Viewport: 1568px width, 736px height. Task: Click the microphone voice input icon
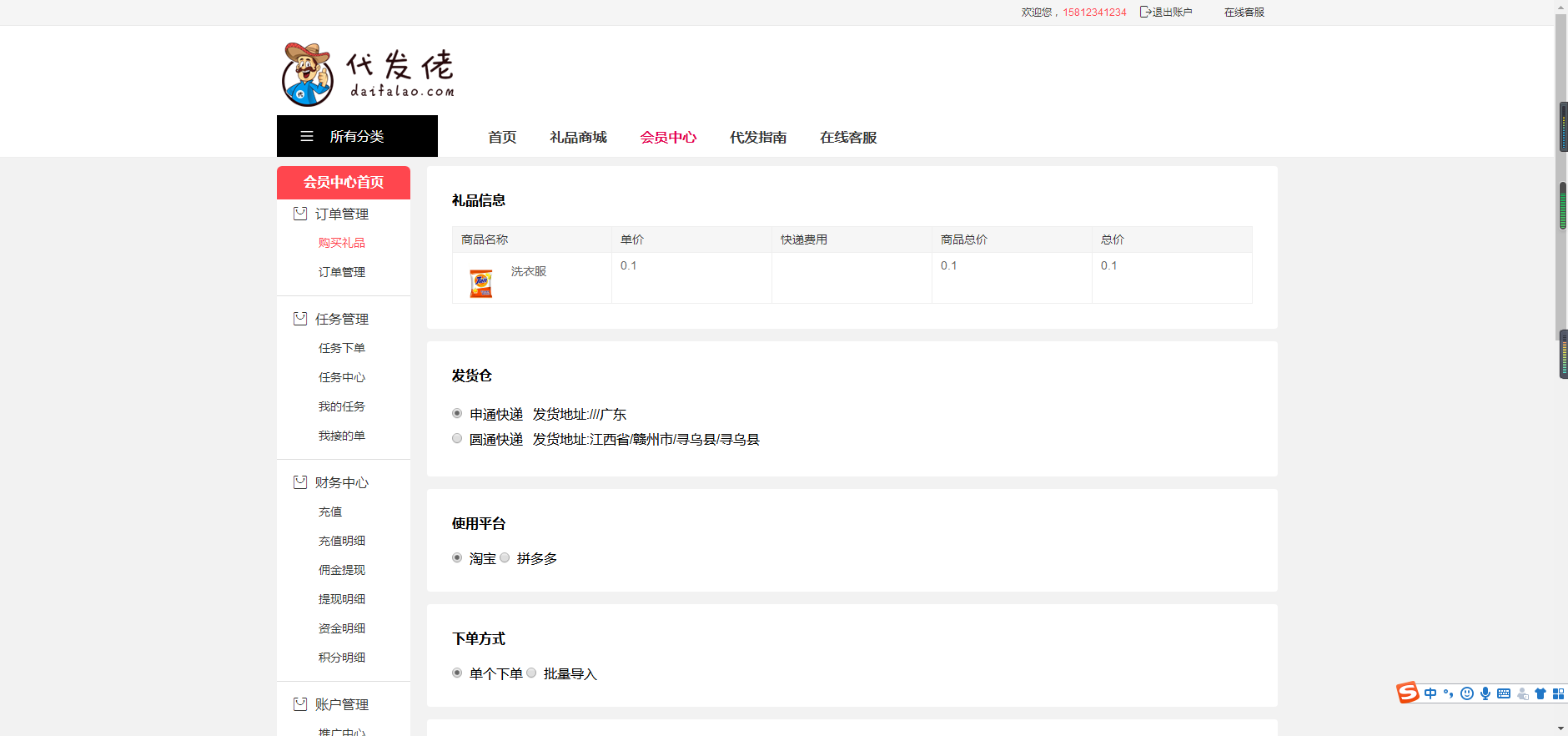click(1485, 693)
